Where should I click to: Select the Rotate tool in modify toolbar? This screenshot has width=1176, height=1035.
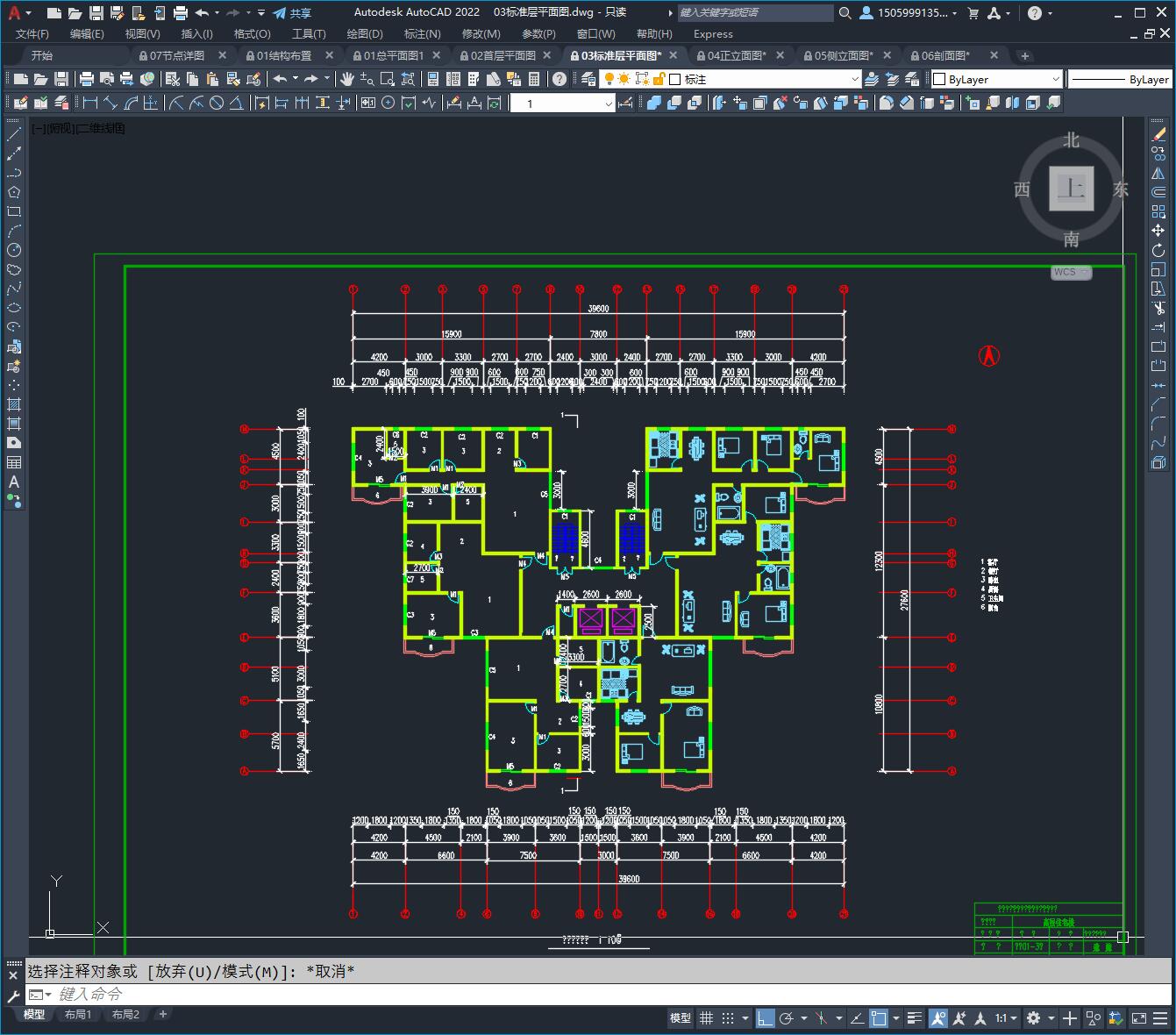[x=1158, y=250]
